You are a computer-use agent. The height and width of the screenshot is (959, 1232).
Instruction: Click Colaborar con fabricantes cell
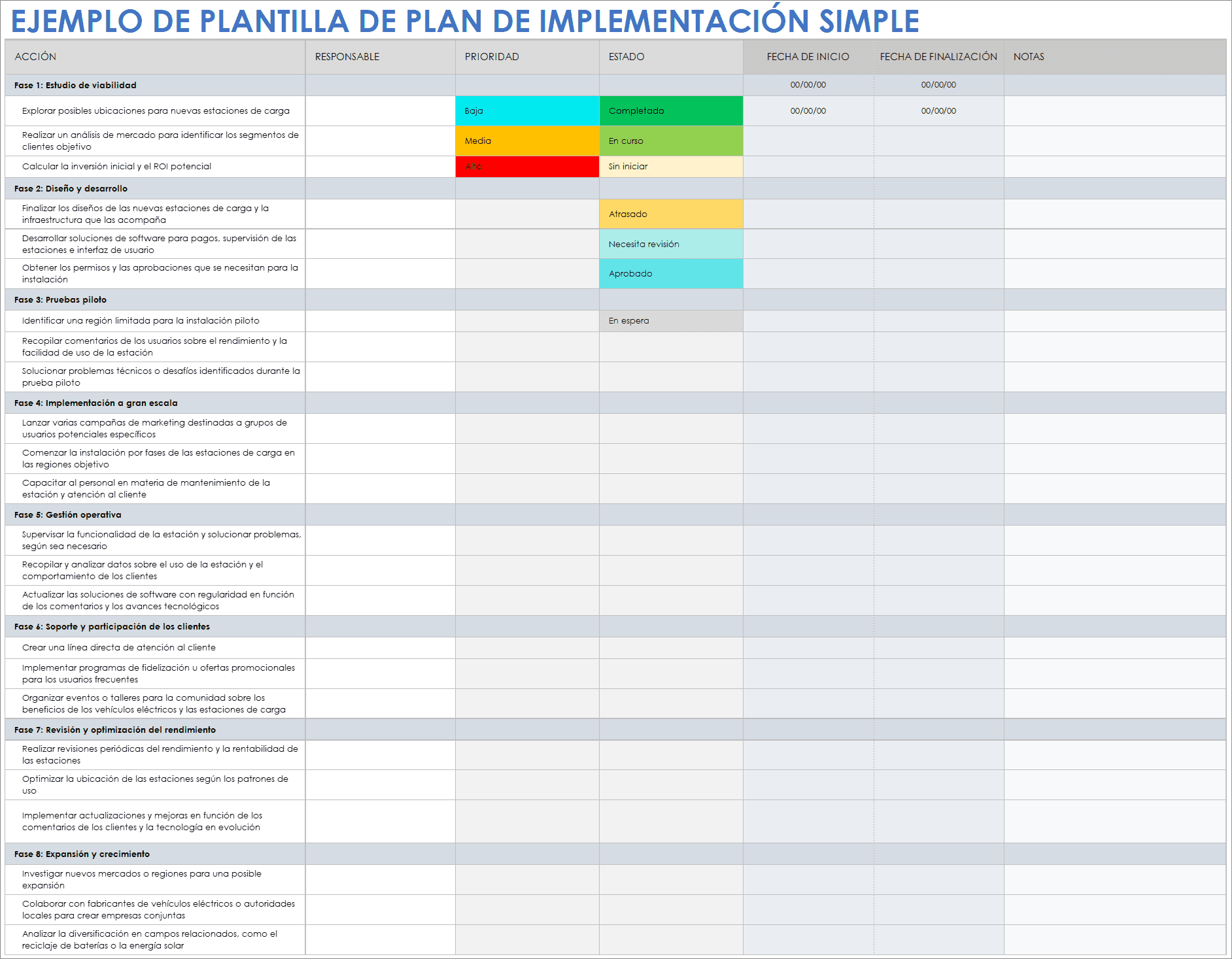point(155,910)
